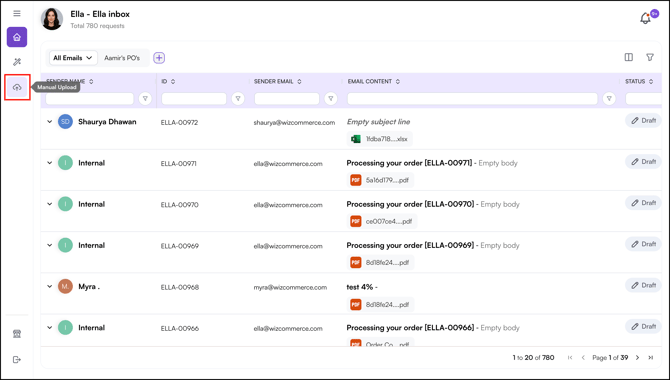Viewport: 670px width, 380px height.
Task: Open the 8d18fe24 pdf in ELLA-00969 row
Action: pos(380,262)
